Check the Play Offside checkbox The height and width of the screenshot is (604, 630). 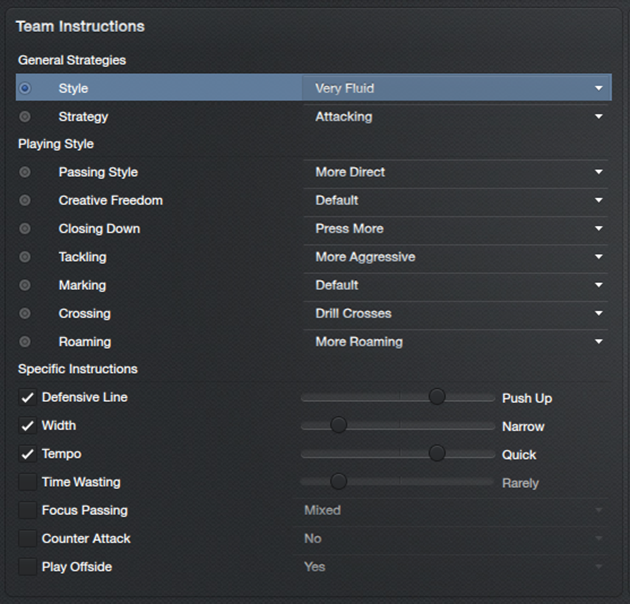click(27, 567)
